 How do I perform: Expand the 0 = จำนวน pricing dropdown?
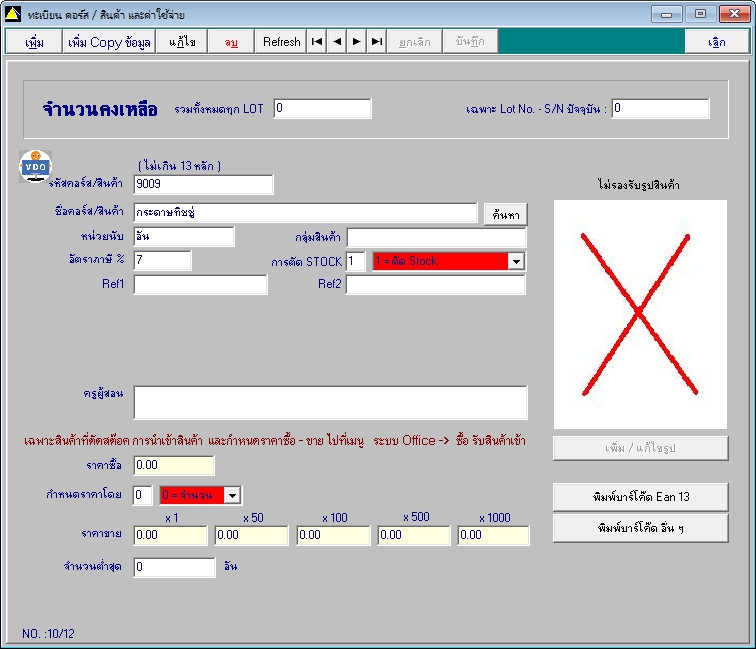tap(232, 495)
